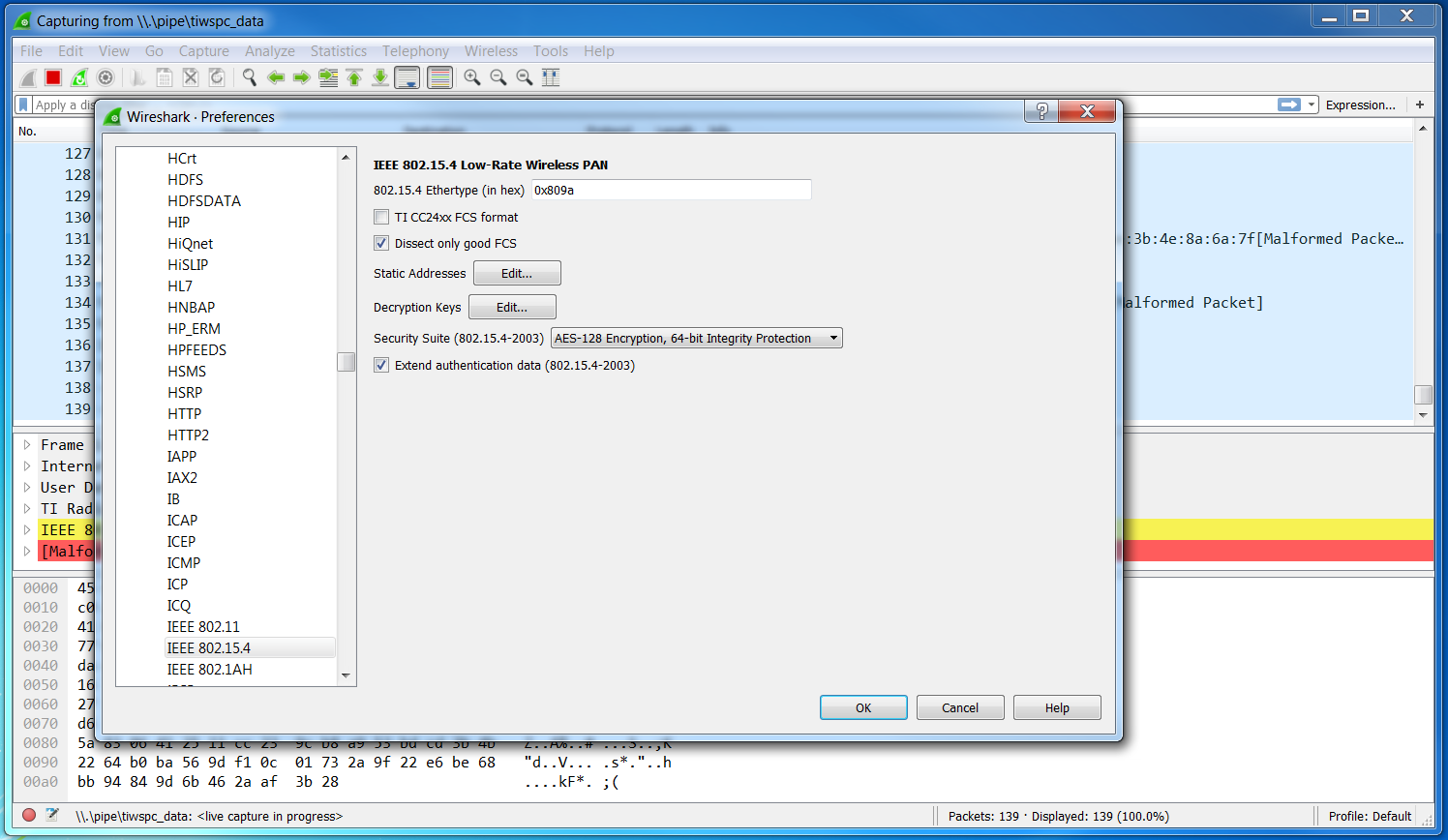Open capture options via the gear icon
The image size is (1448, 840).
pyautogui.click(x=105, y=77)
